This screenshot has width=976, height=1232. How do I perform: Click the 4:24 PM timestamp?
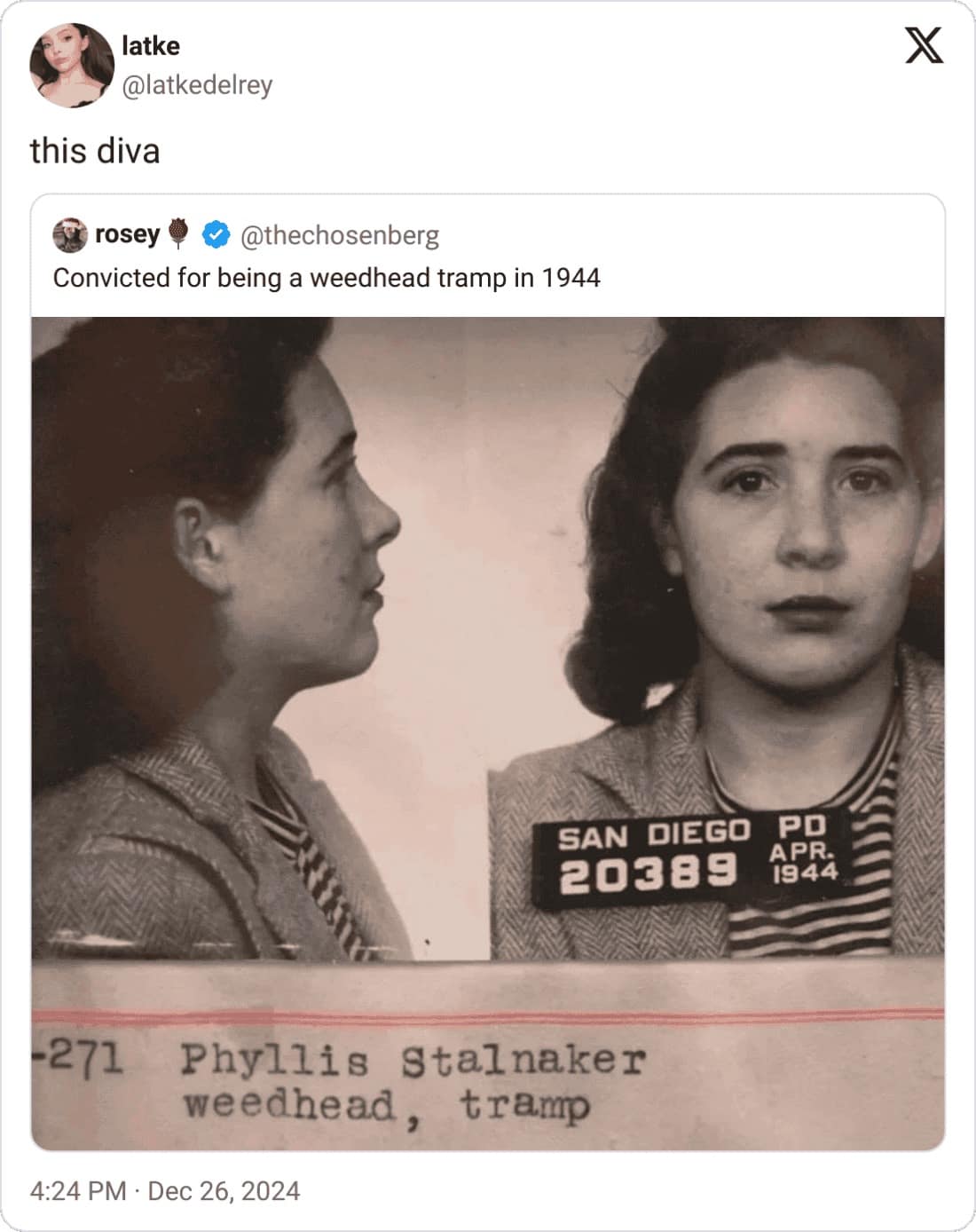(x=78, y=1190)
